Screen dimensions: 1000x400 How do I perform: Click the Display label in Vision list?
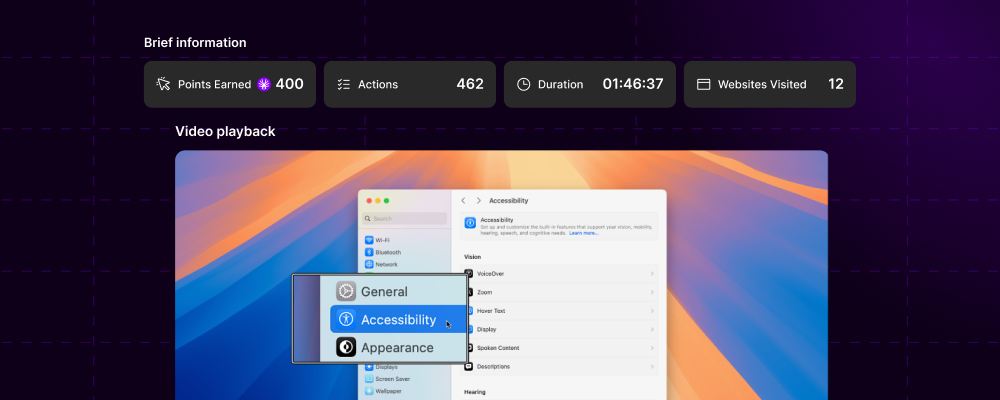(487, 329)
